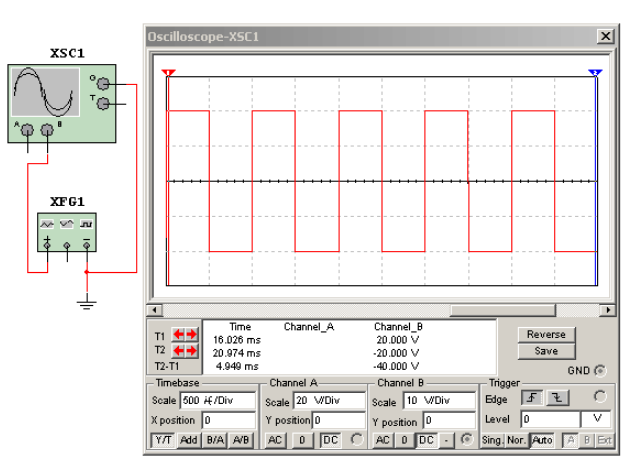Click the X position field
The height and width of the screenshot is (468, 632).
click(x=229, y=420)
